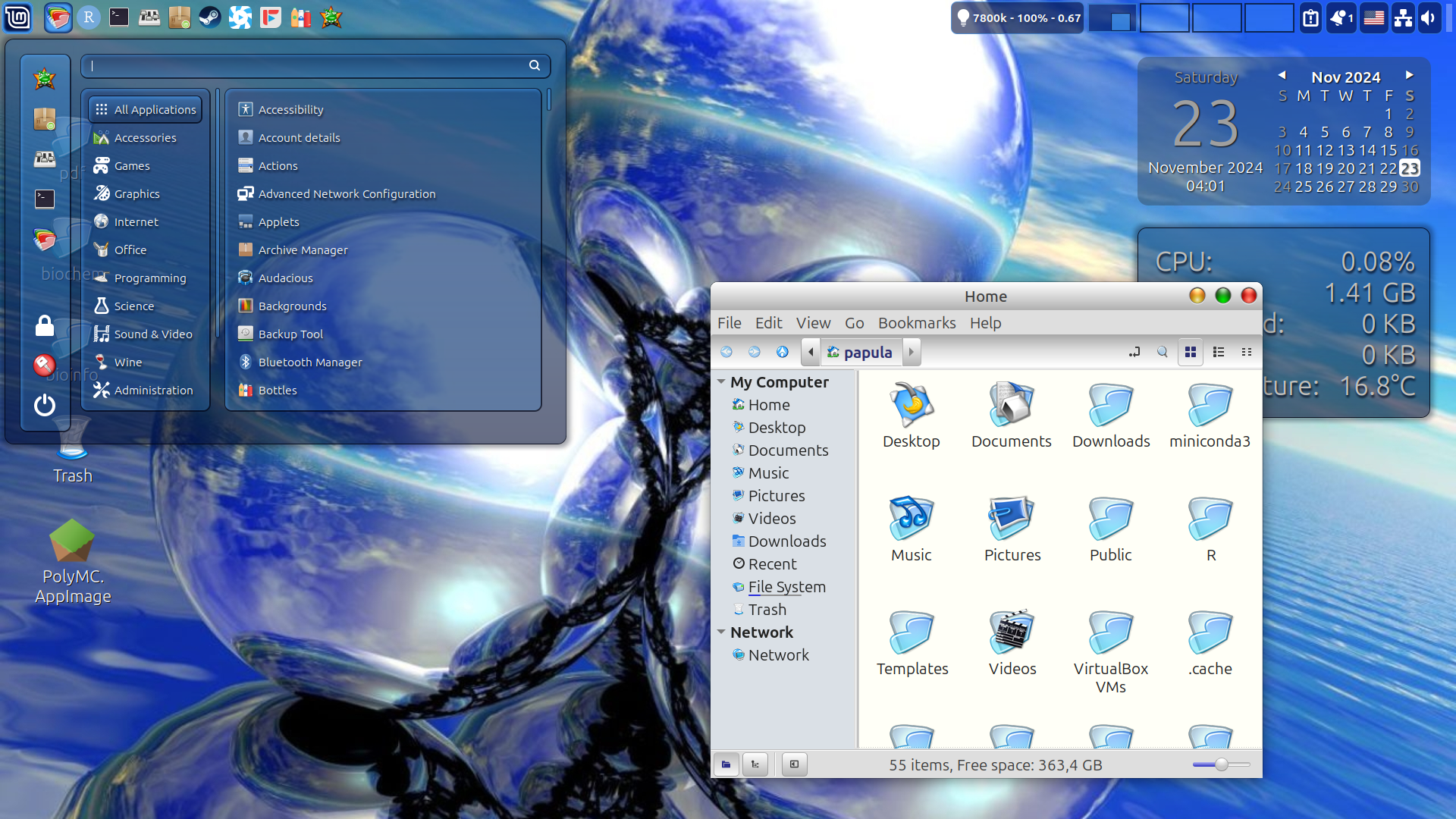Open the R launcher in the panel
This screenshot has width=1456, height=819.
click(89, 17)
